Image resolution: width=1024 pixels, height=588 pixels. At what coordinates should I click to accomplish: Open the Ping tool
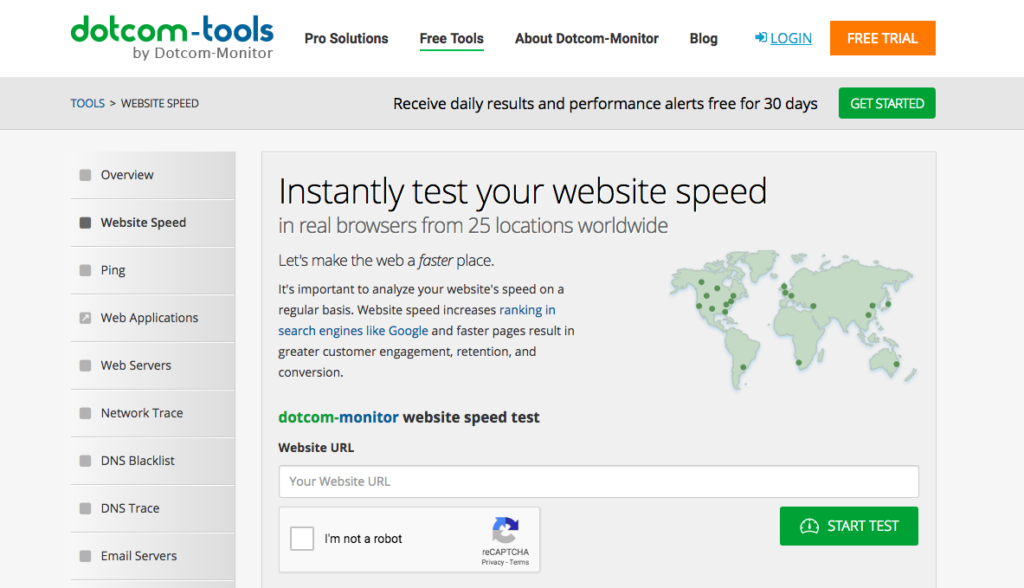point(153,270)
